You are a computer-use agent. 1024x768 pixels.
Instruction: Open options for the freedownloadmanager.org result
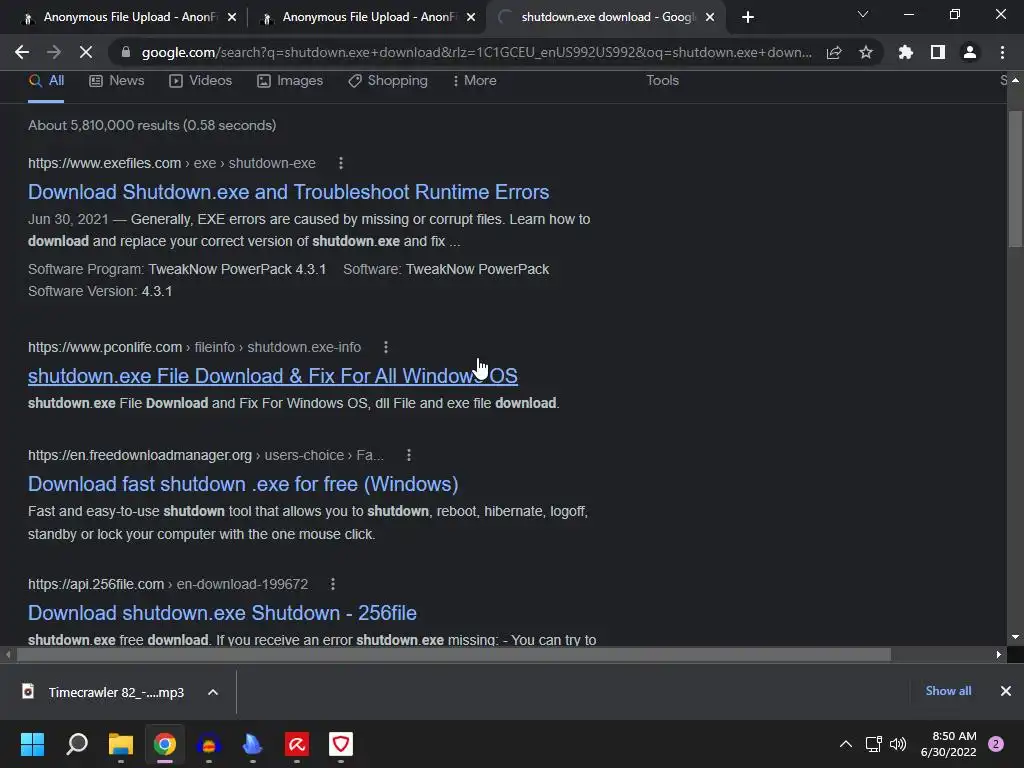(409, 455)
